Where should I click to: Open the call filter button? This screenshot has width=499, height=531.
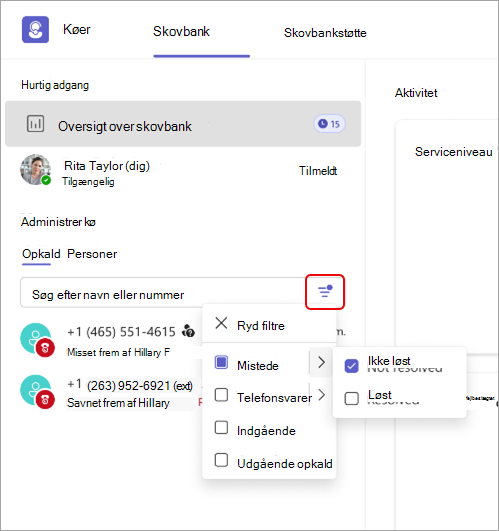[x=325, y=292]
